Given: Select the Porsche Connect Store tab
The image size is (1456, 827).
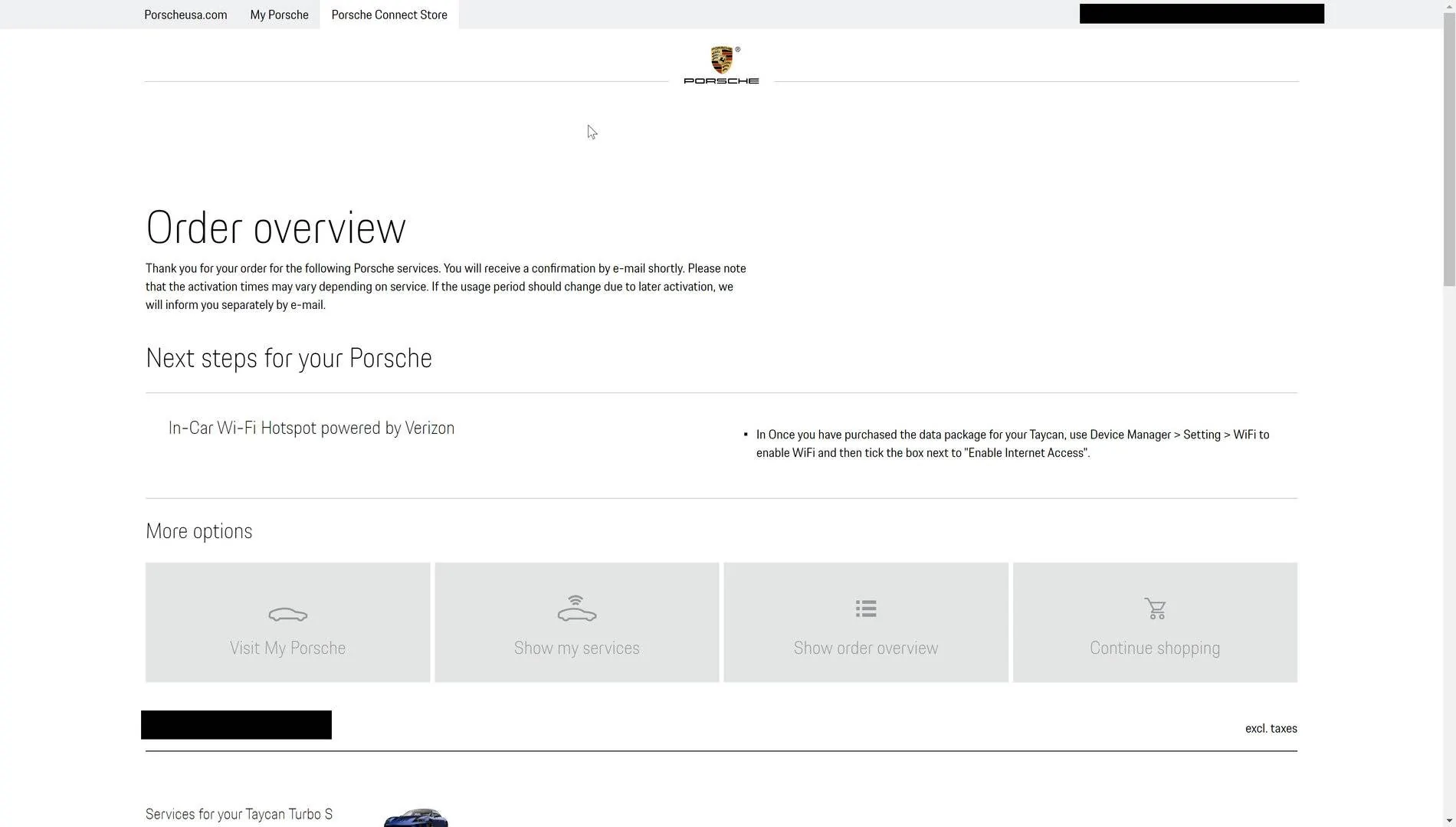Looking at the screenshot, I should (389, 15).
